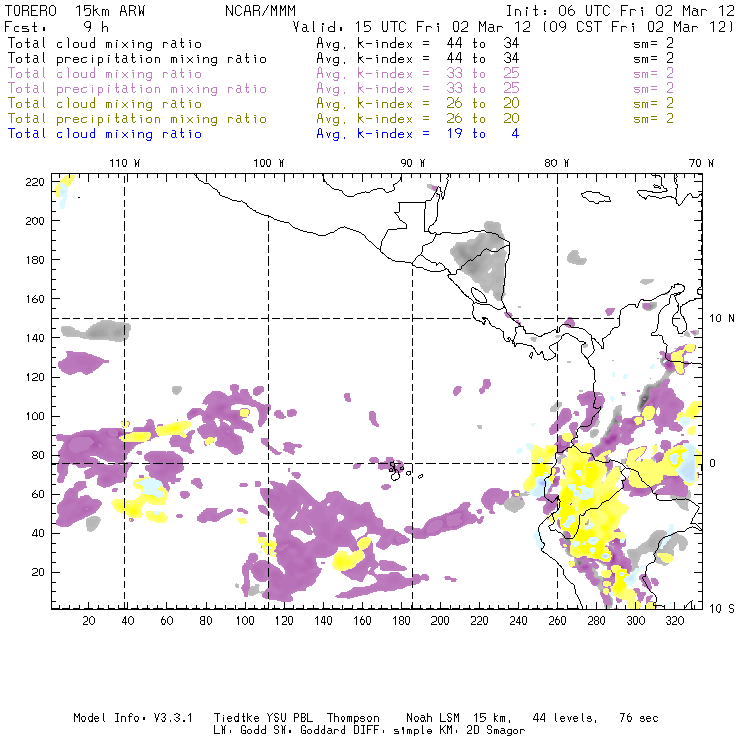This screenshot has height=740, width=740.
Task: Click 'Avg. k-index = 33 to 25' in purple cloud row
Action: click(x=418, y=74)
